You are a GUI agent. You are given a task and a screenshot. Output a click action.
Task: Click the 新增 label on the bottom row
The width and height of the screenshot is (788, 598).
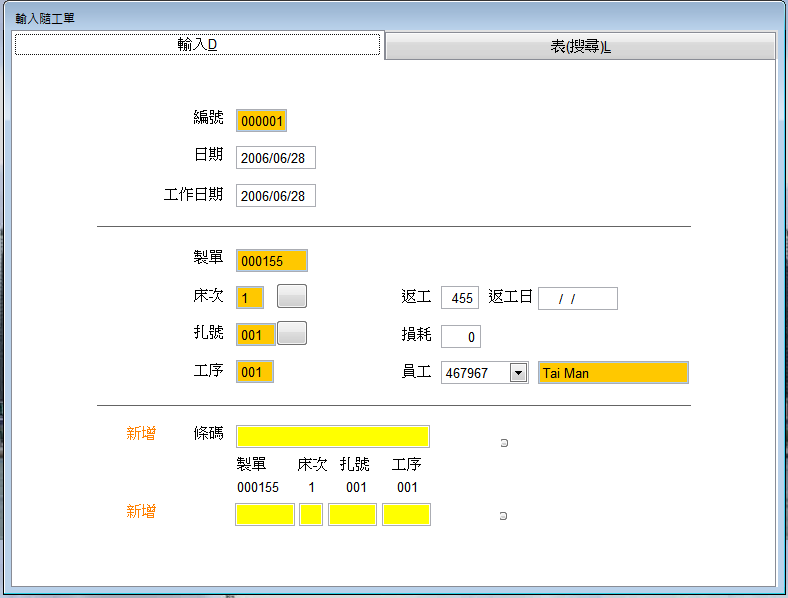(x=141, y=512)
